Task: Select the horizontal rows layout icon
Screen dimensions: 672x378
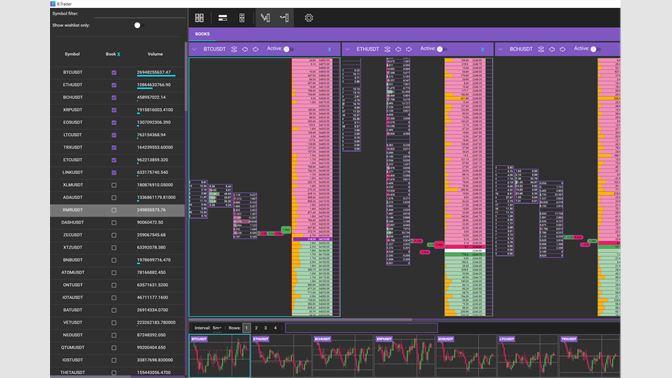Action: point(222,18)
